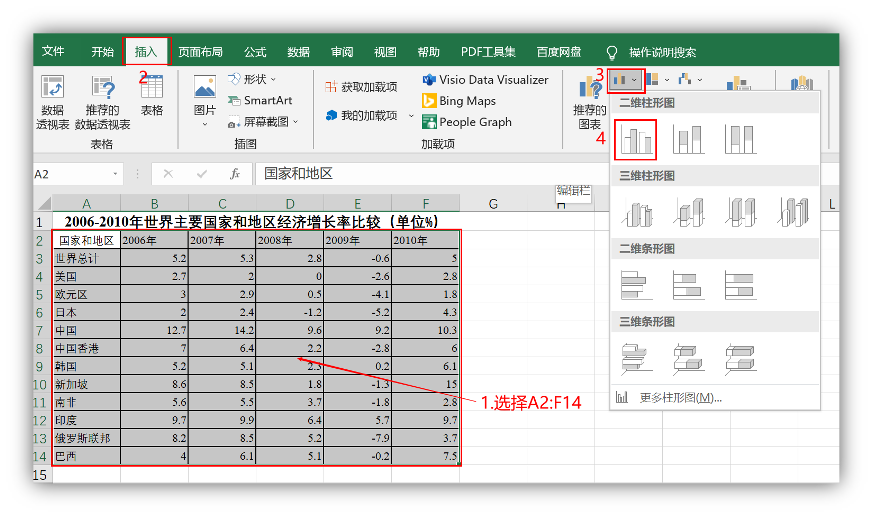872x516 pixels.
Task: Open the 百度网盘 tab
Action: (x=559, y=52)
